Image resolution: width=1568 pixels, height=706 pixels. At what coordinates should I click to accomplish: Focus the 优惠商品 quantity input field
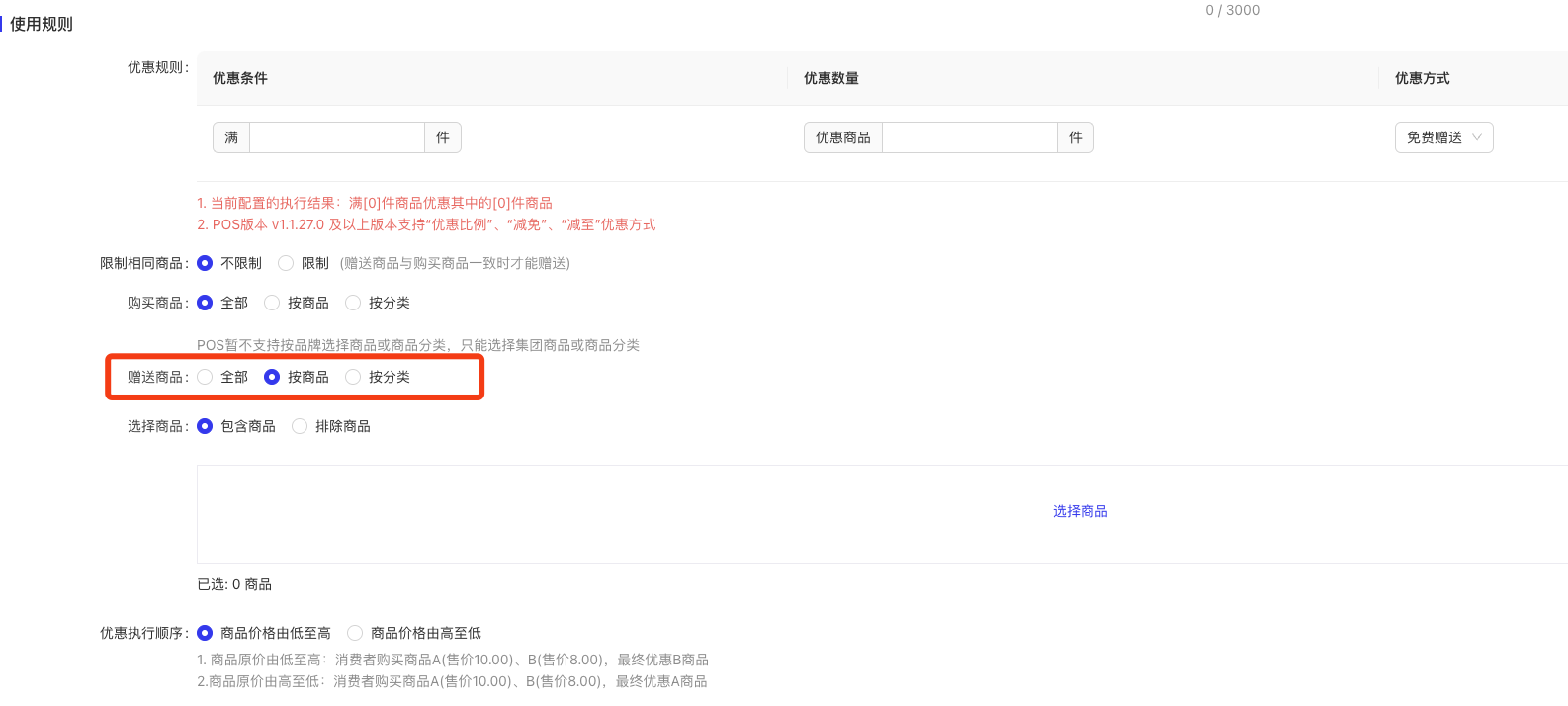click(x=969, y=137)
